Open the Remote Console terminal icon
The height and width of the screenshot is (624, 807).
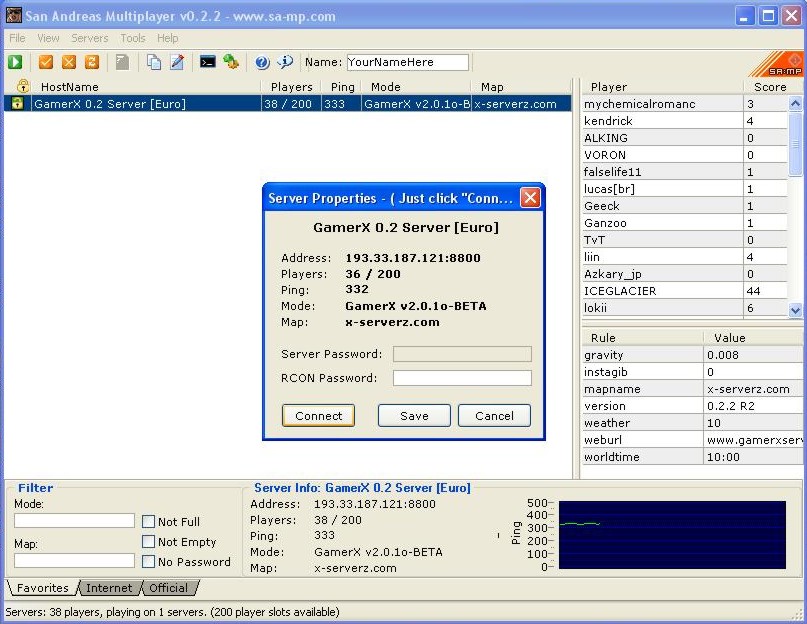click(208, 62)
